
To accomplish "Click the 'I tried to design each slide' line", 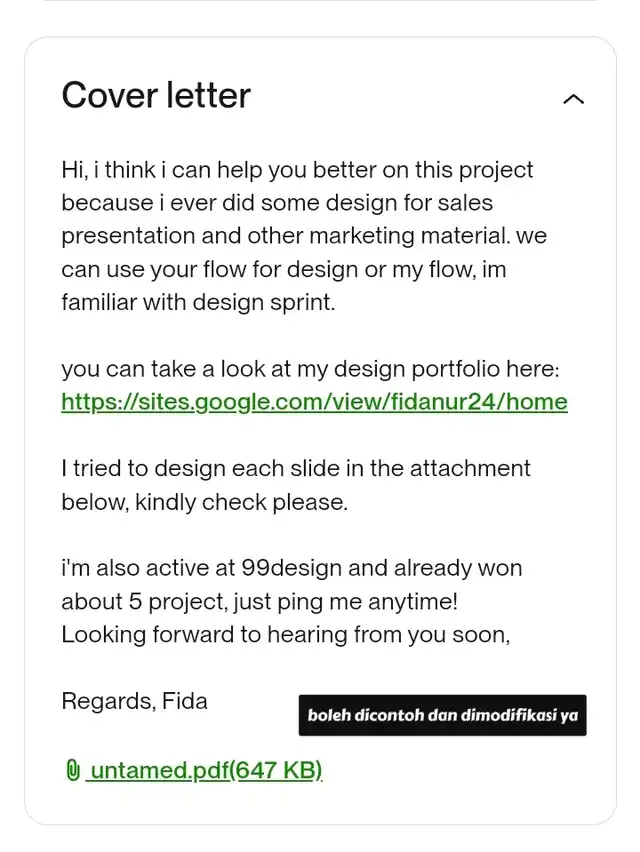I will 296,468.
